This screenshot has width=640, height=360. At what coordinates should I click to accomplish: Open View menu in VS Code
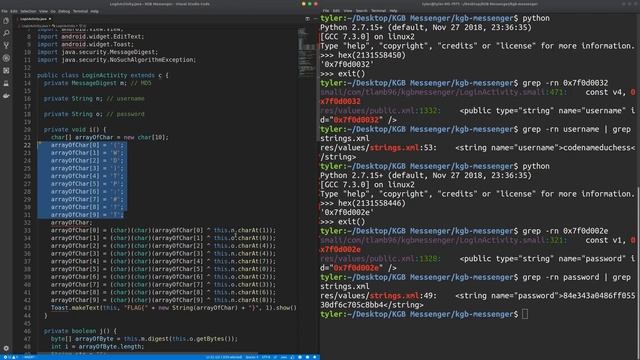click(43, 11)
